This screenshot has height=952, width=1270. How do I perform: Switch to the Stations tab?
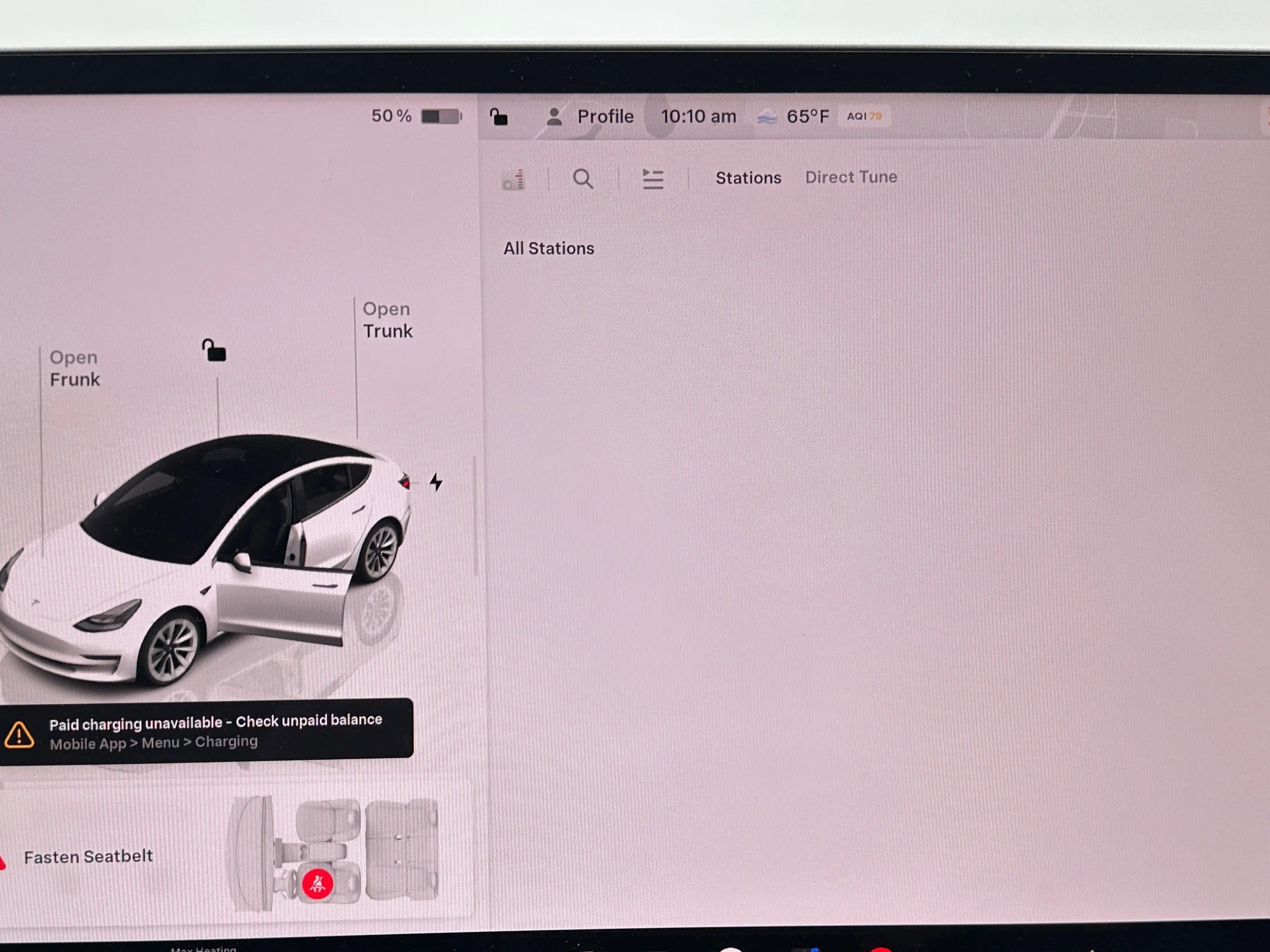[748, 178]
